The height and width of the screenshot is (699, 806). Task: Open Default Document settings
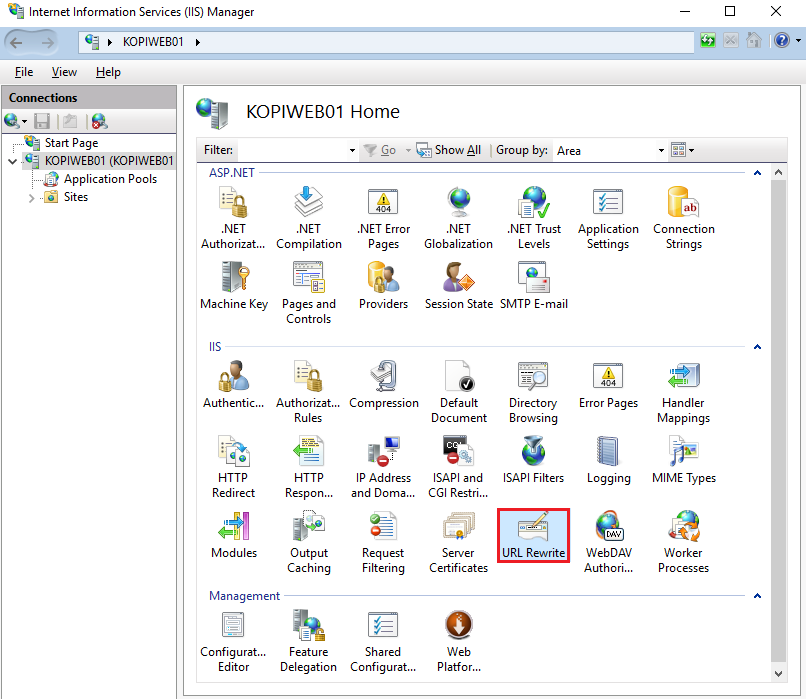pos(459,392)
